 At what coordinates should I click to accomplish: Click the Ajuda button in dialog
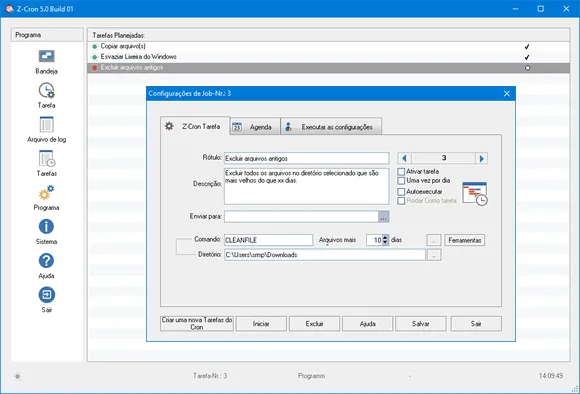click(x=368, y=324)
